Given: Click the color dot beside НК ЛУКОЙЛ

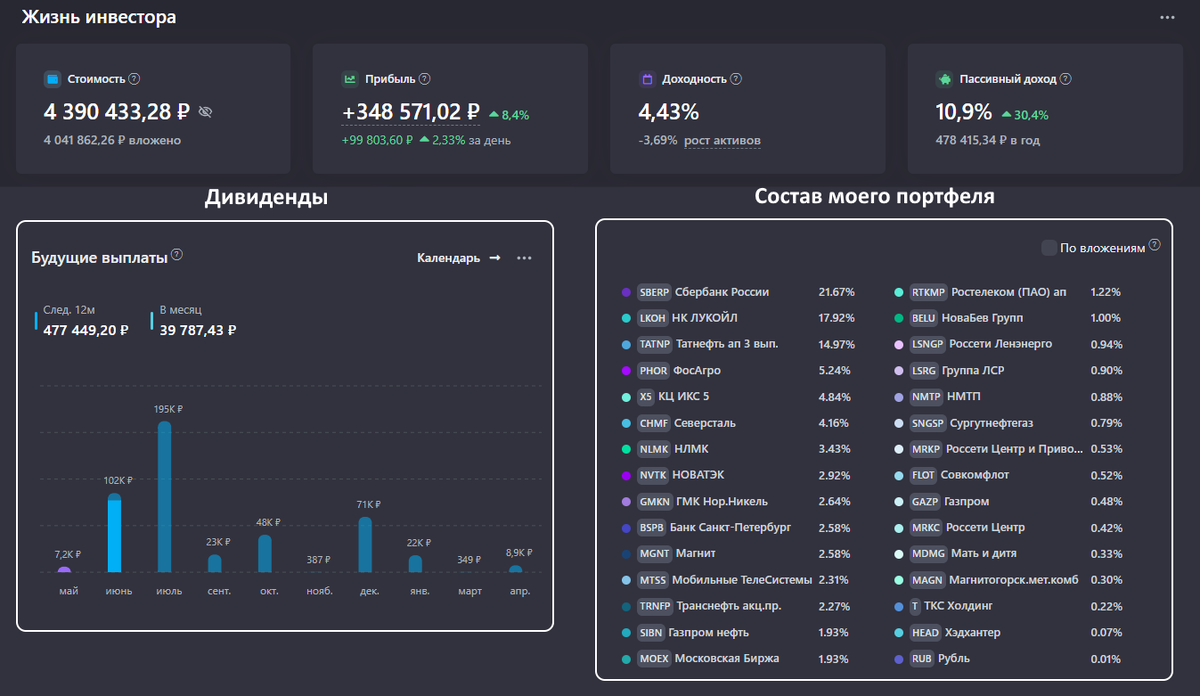Looking at the screenshot, I should coord(626,318).
